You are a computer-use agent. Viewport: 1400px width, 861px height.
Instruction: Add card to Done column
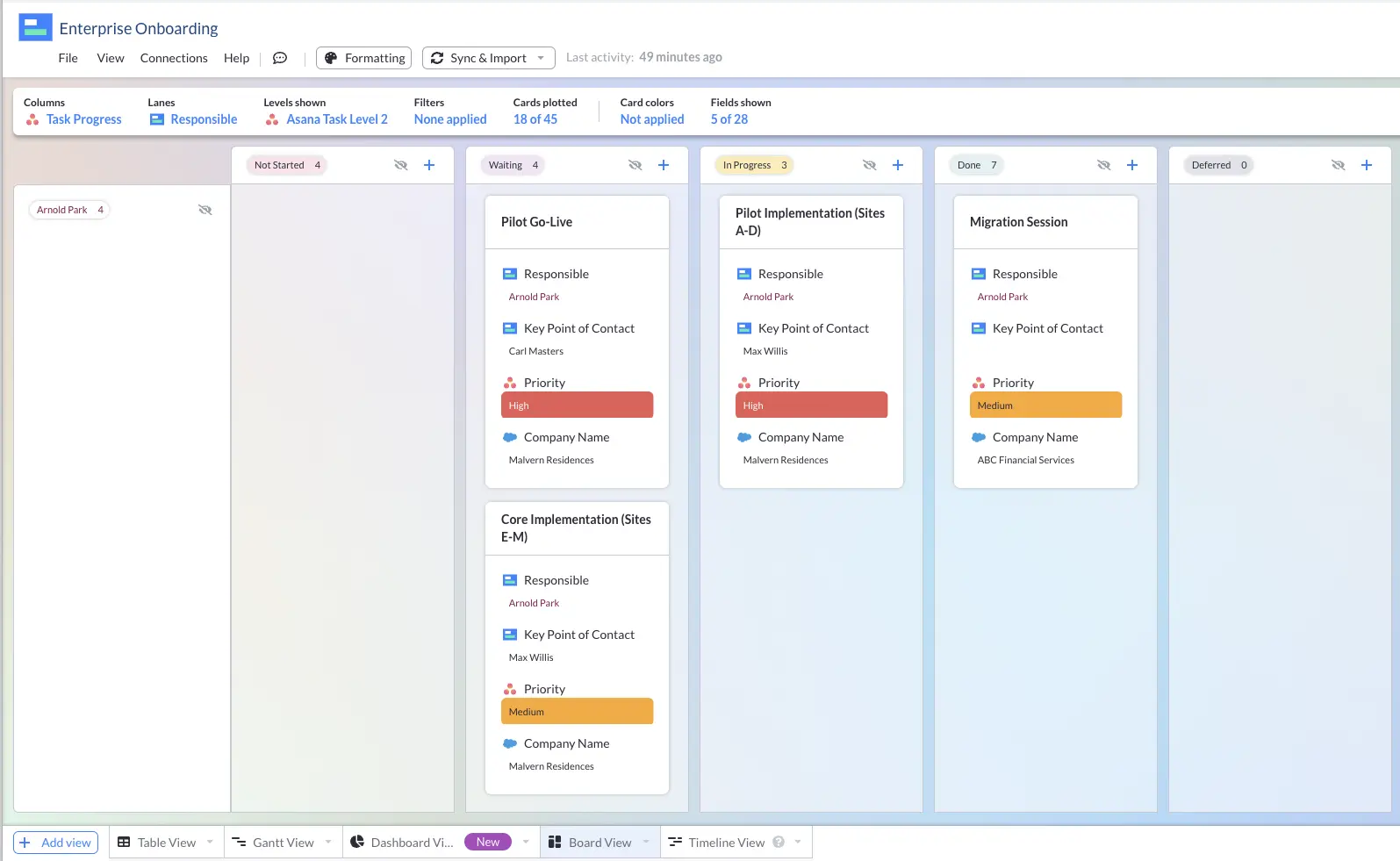[x=1132, y=165]
